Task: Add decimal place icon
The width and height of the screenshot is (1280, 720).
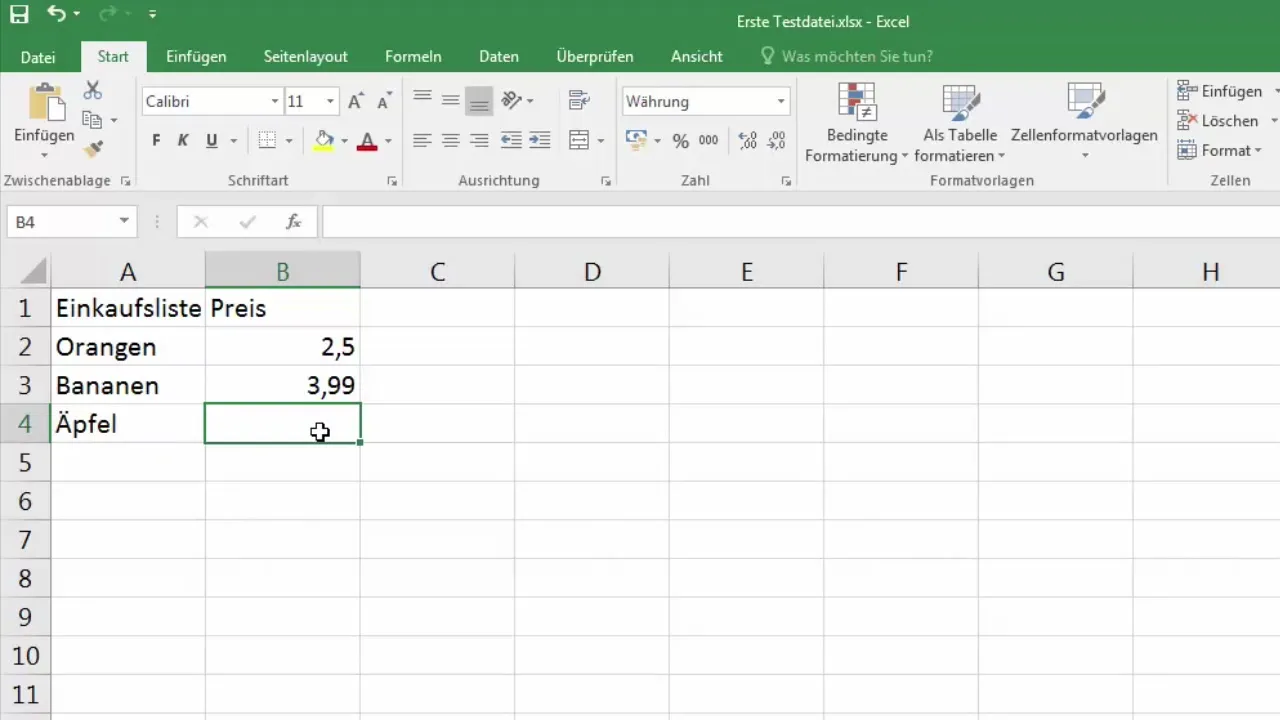Action: (x=747, y=141)
